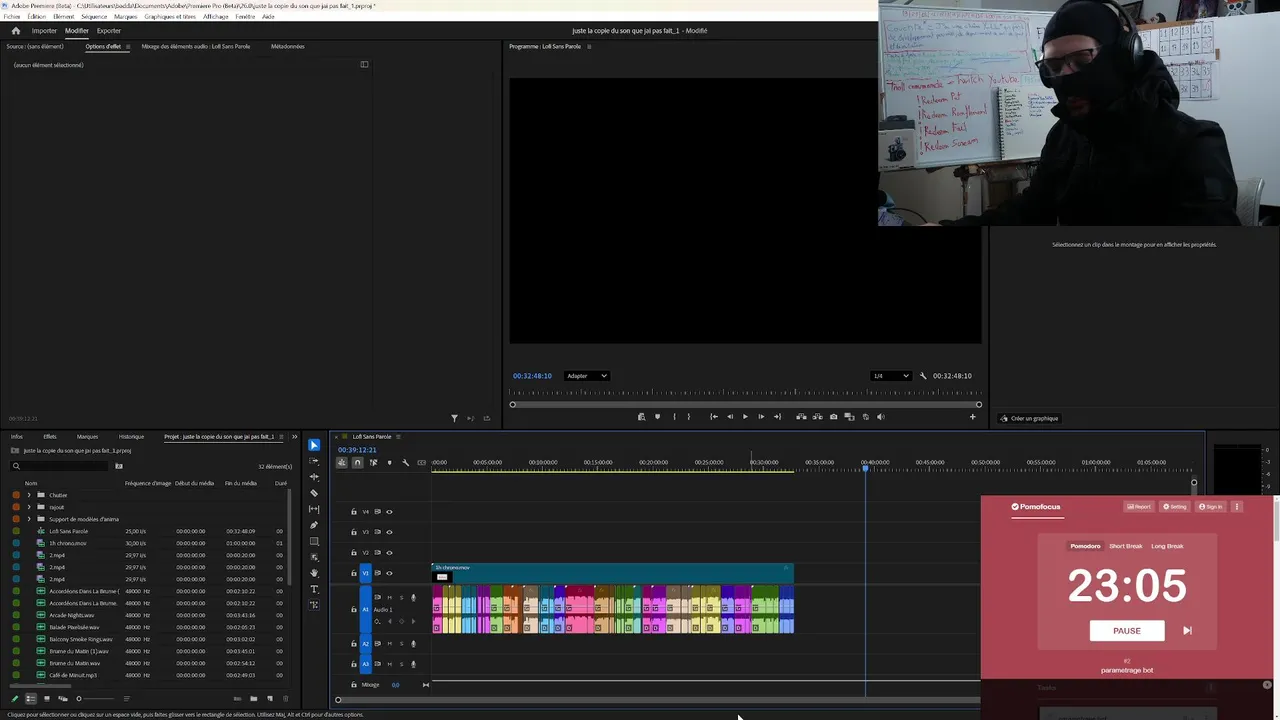Switch to the Historique tab

(131, 437)
